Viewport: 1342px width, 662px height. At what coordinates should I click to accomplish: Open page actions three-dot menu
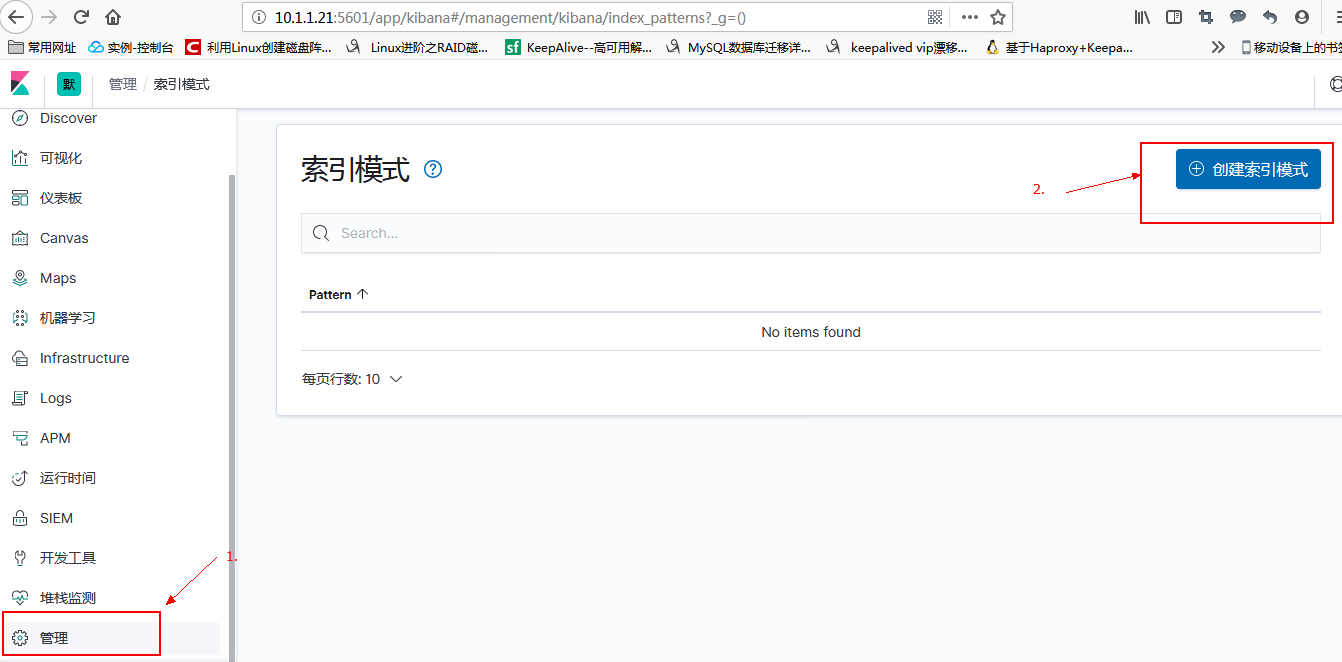tap(969, 17)
